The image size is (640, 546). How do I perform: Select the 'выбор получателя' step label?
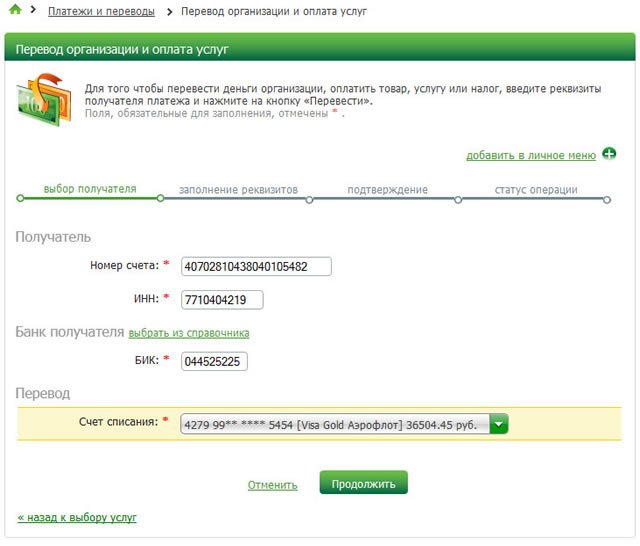(x=90, y=189)
